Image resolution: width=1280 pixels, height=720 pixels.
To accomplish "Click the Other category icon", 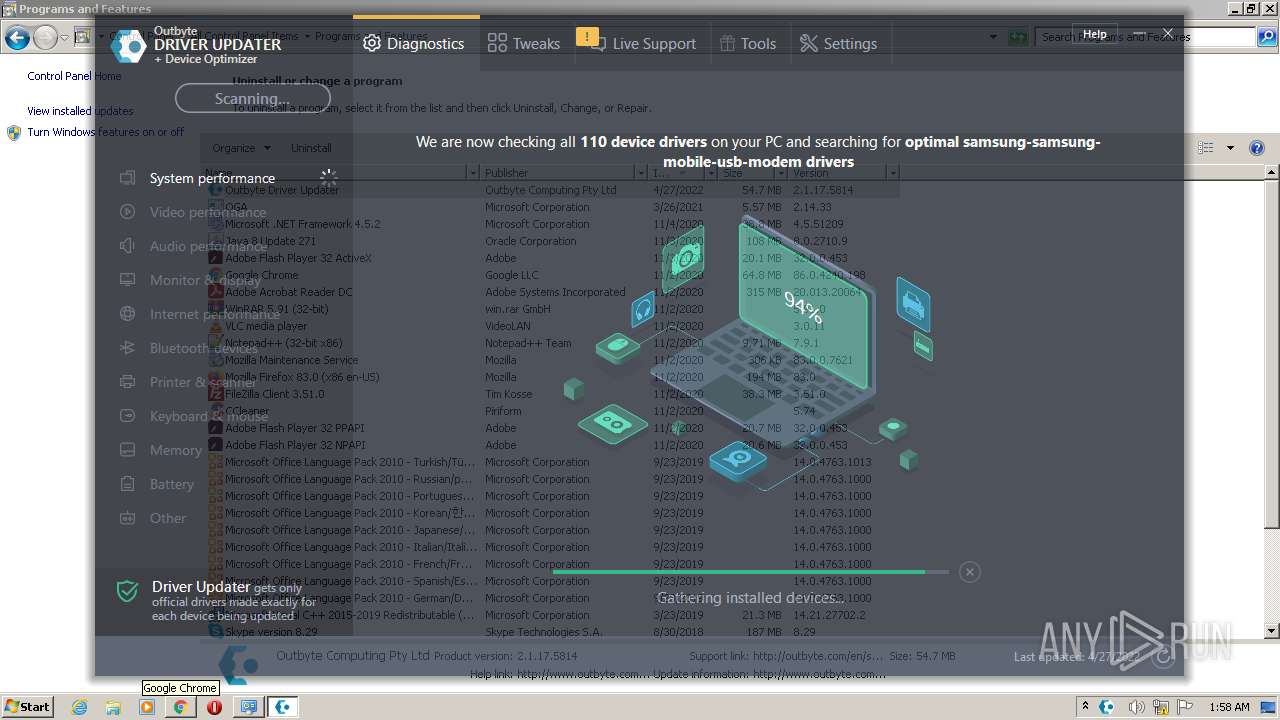I will pos(127,518).
